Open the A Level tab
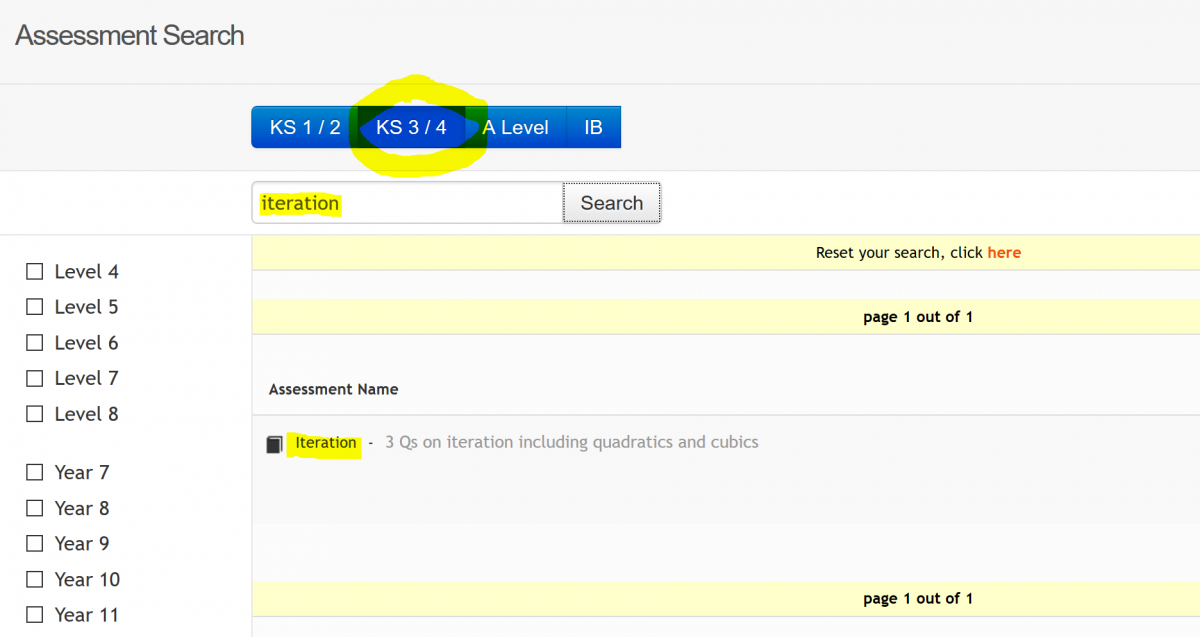The width and height of the screenshot is (1200, 637). 515,128
